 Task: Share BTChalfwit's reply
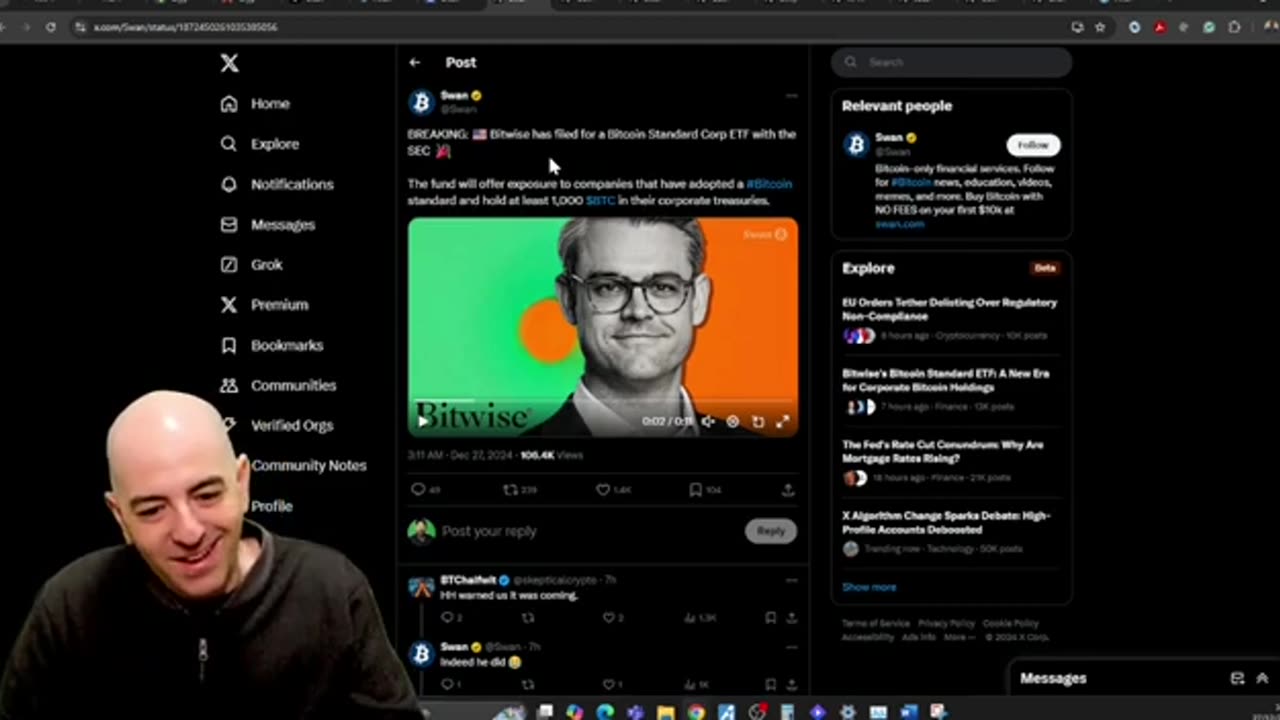point(791,618)
